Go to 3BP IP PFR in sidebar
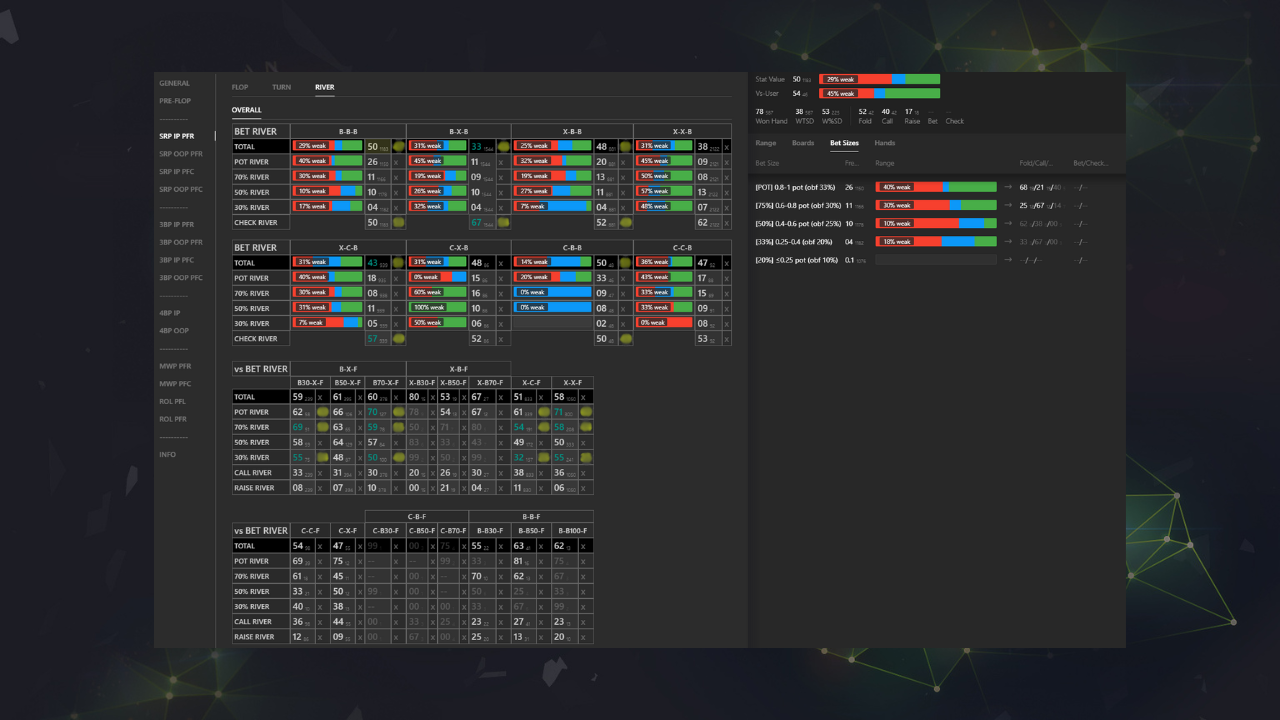Image resolution: width=1280 pixels, height=720 pixels. pos(177,224)
